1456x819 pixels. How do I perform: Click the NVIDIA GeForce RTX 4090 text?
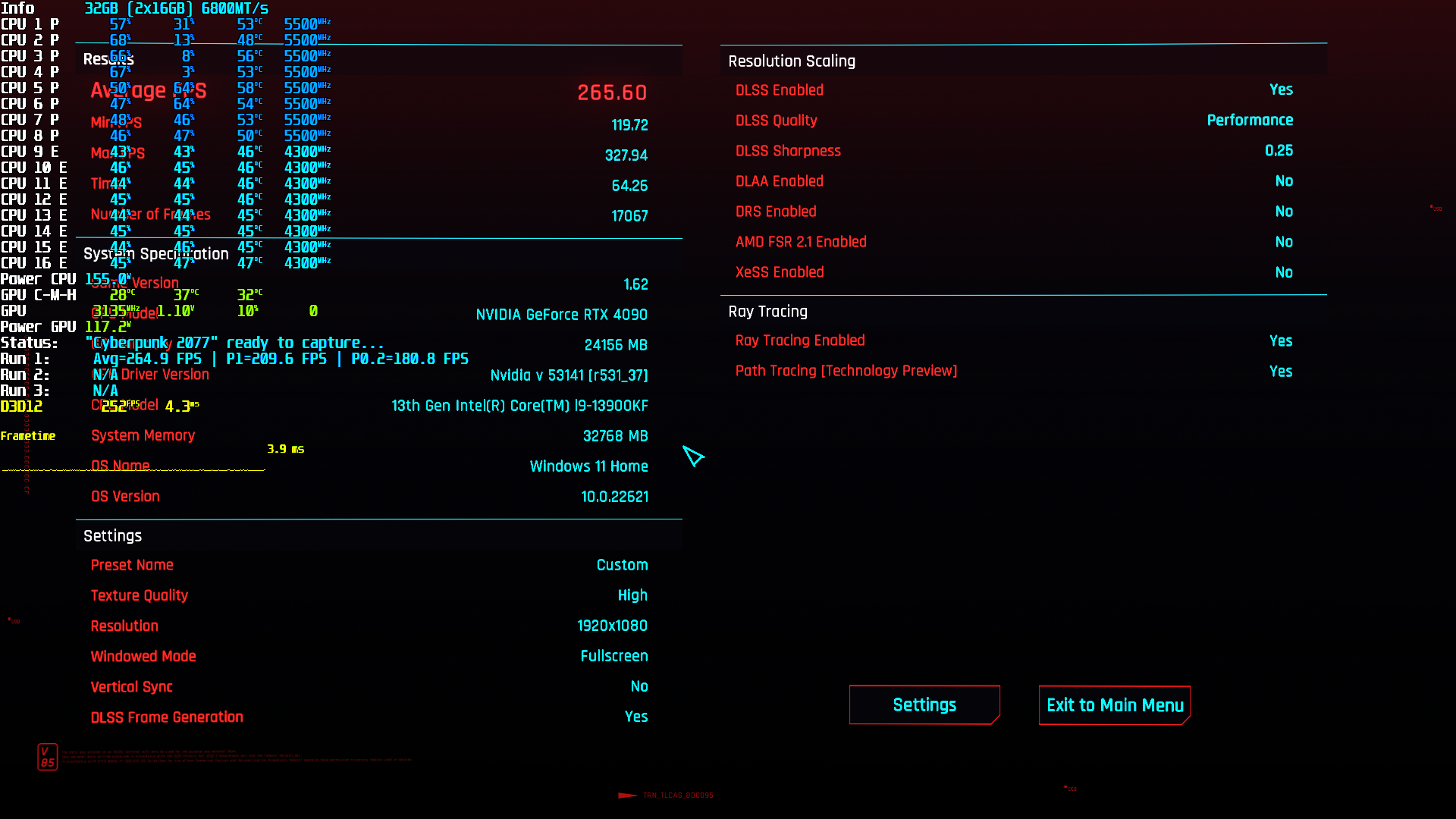(x=561, y=315)
